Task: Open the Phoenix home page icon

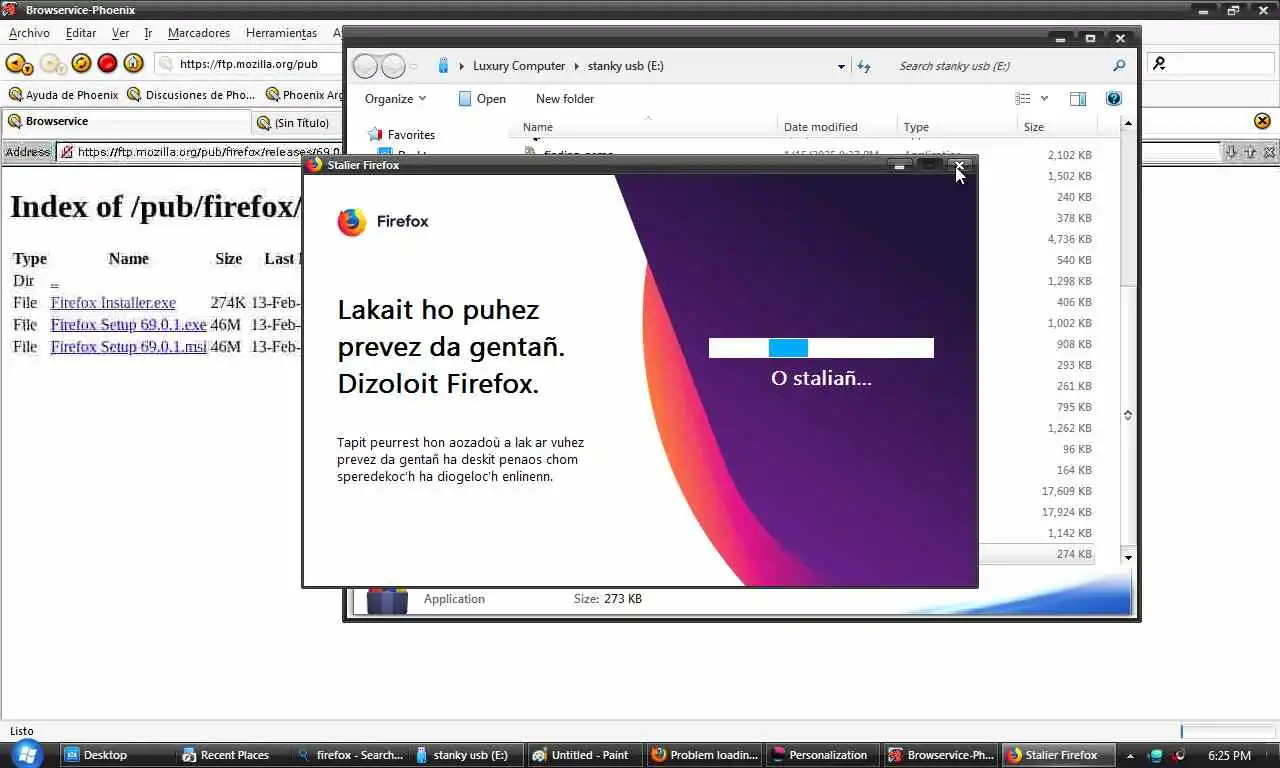Action: [x=133, y=63]
